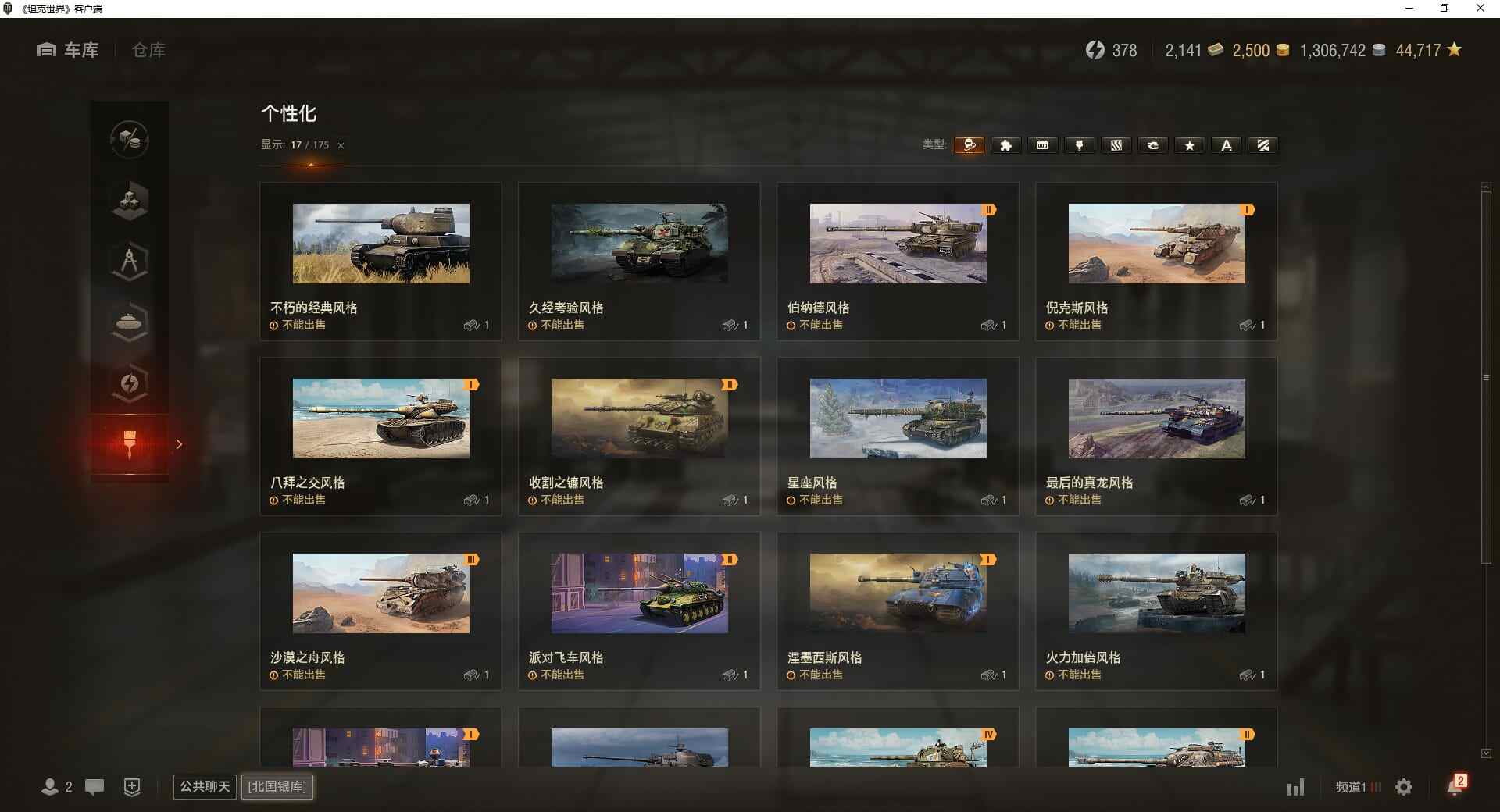The height and width of the screenshot is (812, 1500).
Task: Select the number plate filter icon
Action: [x=1042, y=145]
